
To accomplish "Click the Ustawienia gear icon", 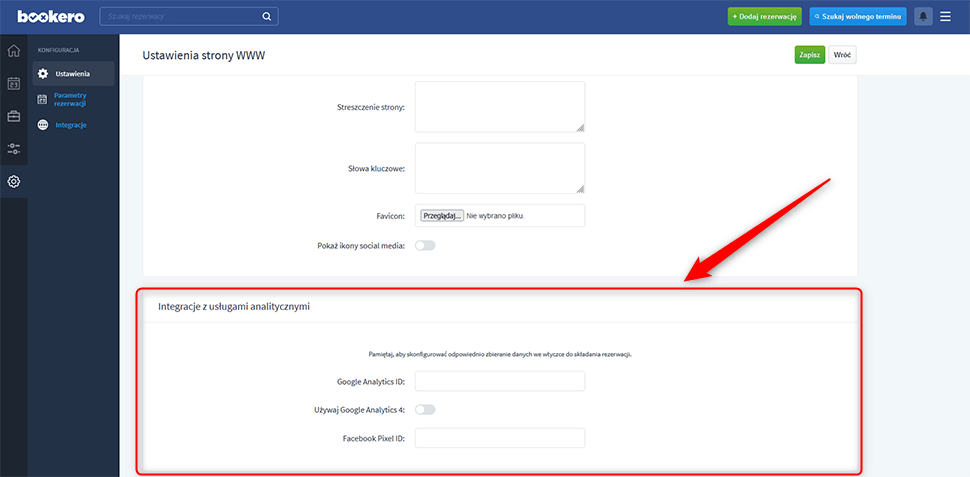I will tap(43, 74).
